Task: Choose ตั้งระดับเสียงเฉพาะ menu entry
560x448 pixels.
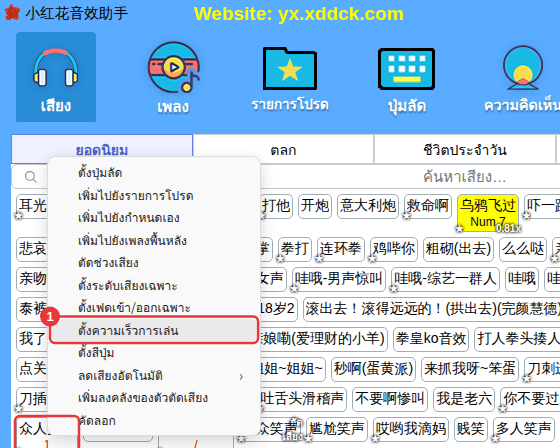Action: click(x=154, y=285)
